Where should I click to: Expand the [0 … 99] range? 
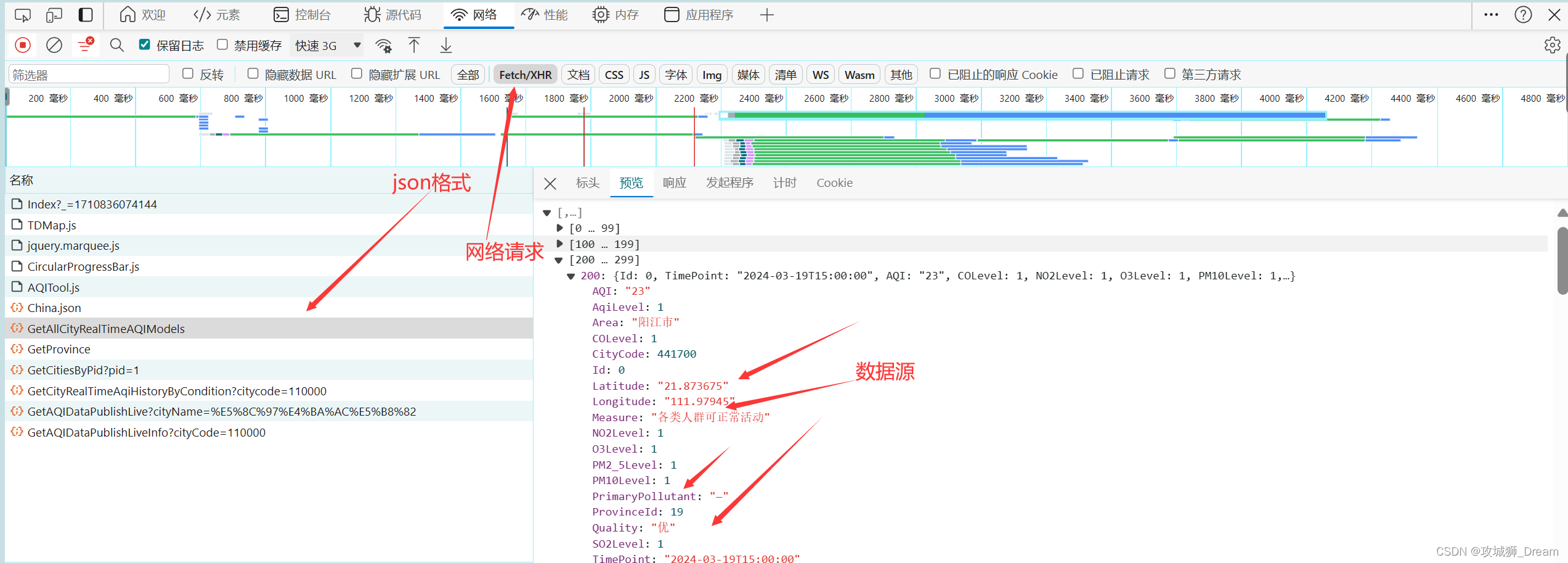point(559,228)
